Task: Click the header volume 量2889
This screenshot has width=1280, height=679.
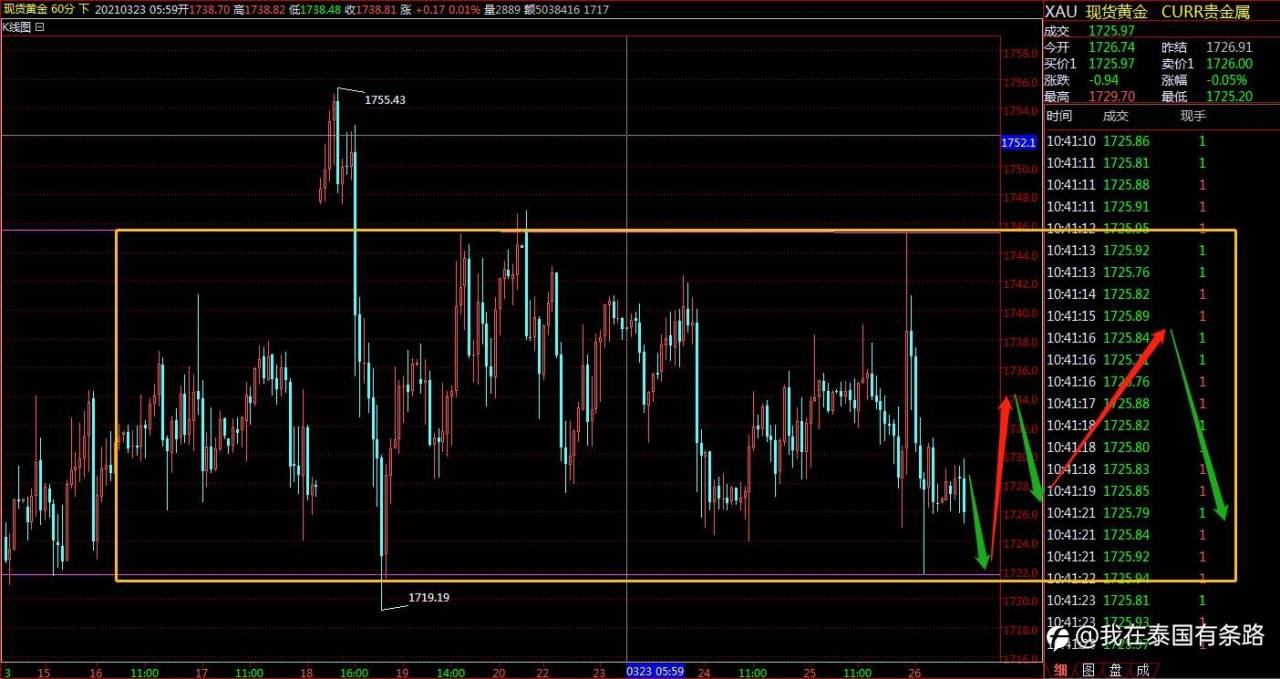Action: [502, 9]
